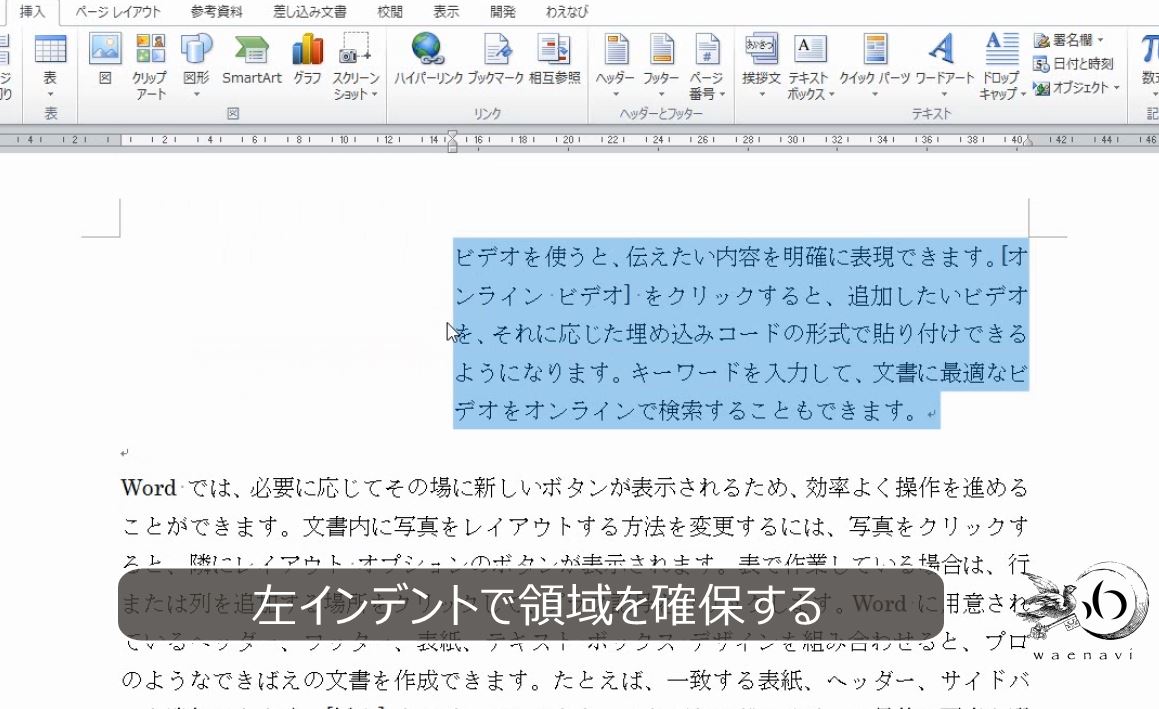This screenshot has height=709, width=1159.
Task: Open クイックパーツ (Quick Parts)
Action: tap(874, 65)
